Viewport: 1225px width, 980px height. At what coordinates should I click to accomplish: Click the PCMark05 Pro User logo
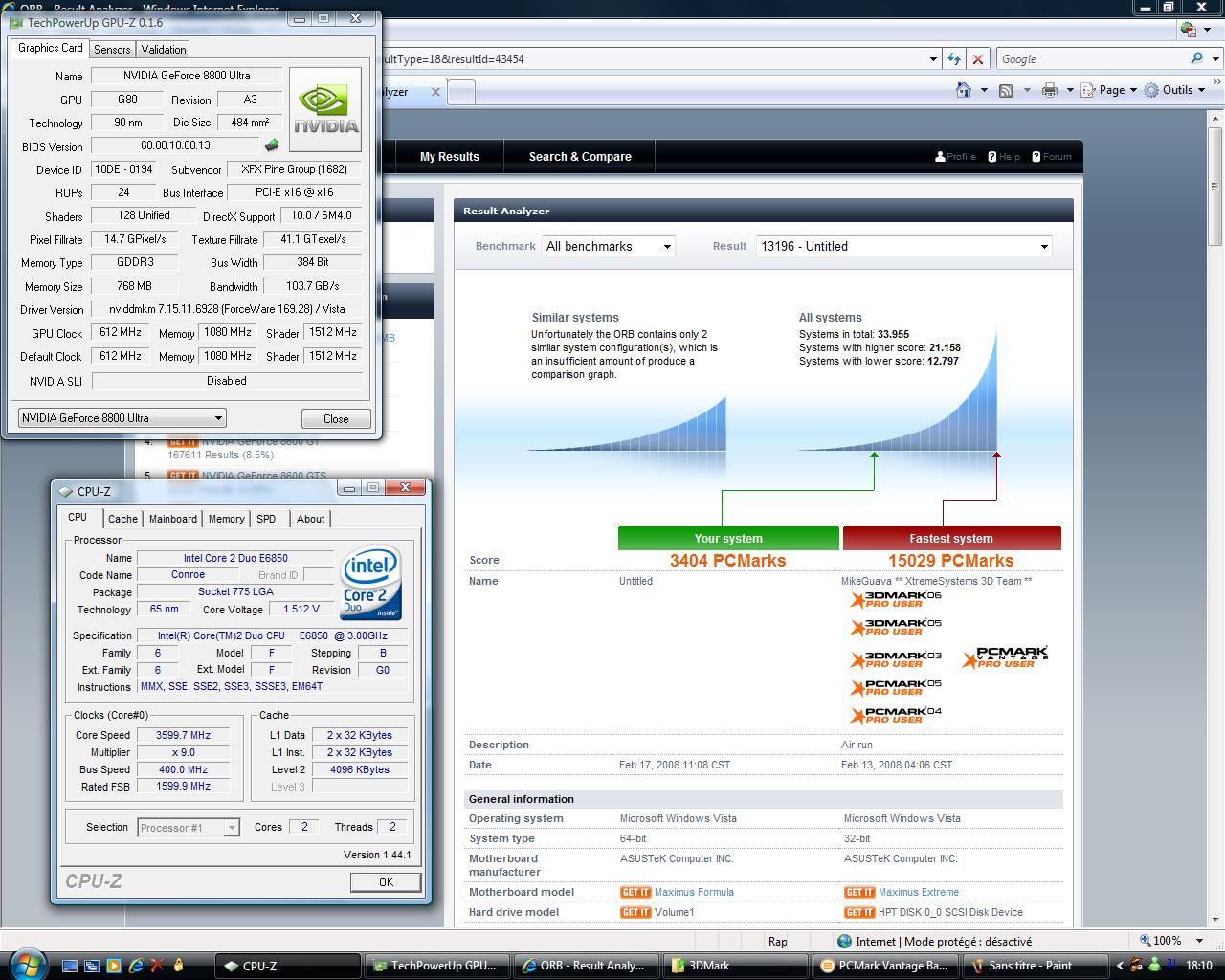click(896, 687)
